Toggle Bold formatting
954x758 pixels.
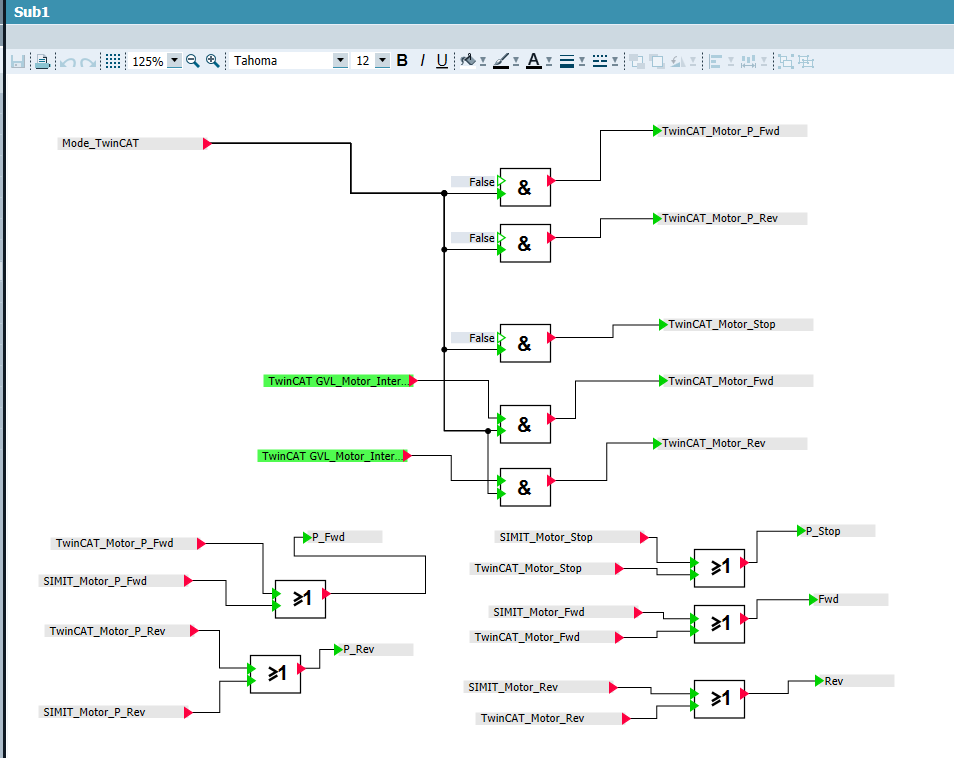coord(402,61)
